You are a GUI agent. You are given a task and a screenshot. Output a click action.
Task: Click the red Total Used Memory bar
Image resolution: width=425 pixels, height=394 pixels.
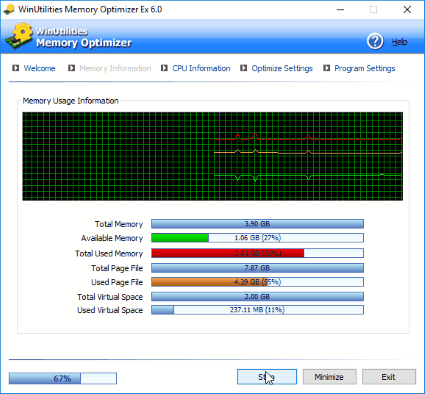pos(257,253)
